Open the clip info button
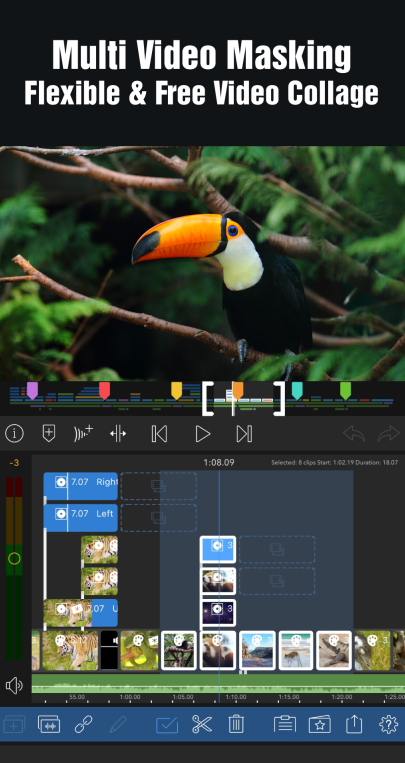The image size is (405, 763). click(x=14, y=433)
